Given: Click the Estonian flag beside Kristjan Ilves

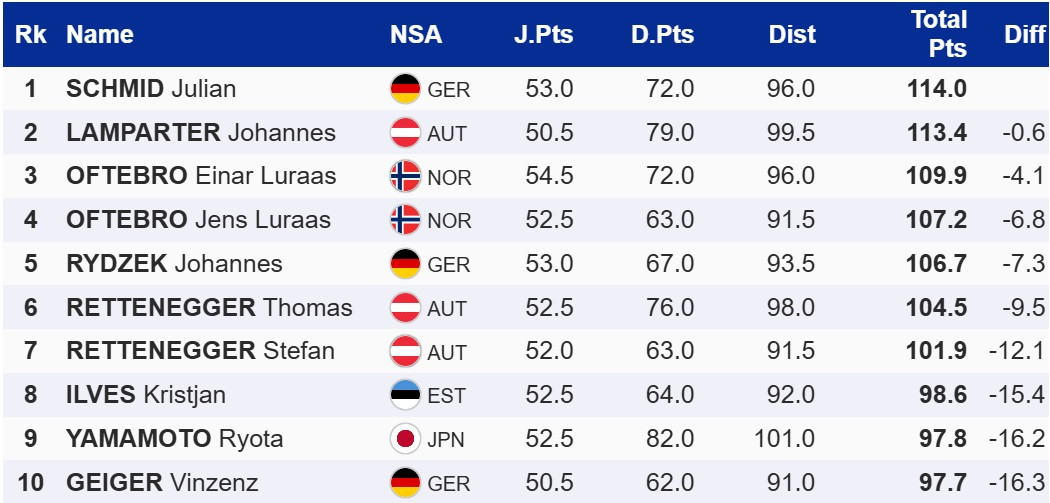Looking at the screenshot, I should tap(405, 395).
